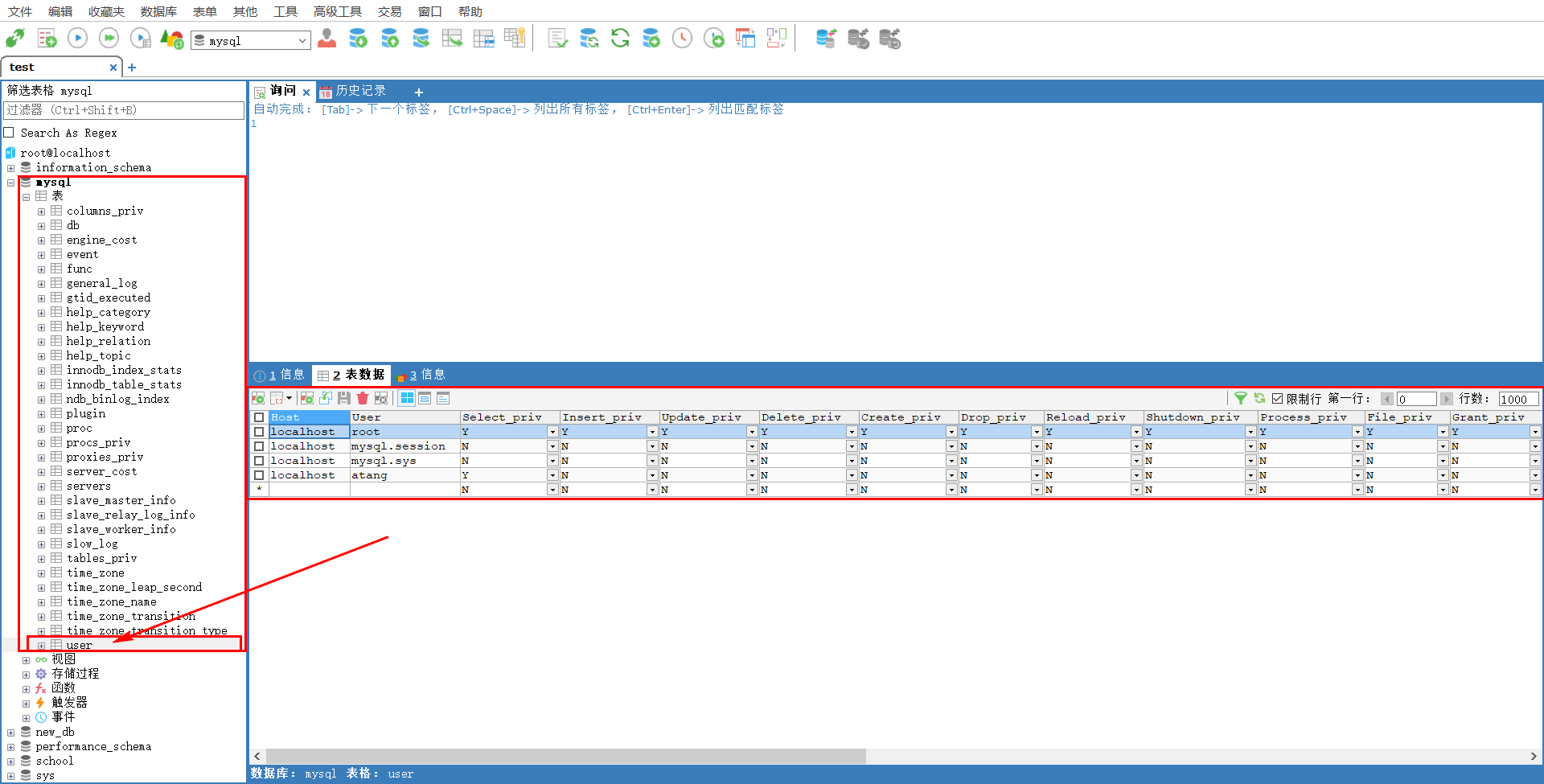The width and height of the screenshot is (1544, 784).
Task: Click the refresh icon beside the filter funnel
Action: [x=1259, y=398]
